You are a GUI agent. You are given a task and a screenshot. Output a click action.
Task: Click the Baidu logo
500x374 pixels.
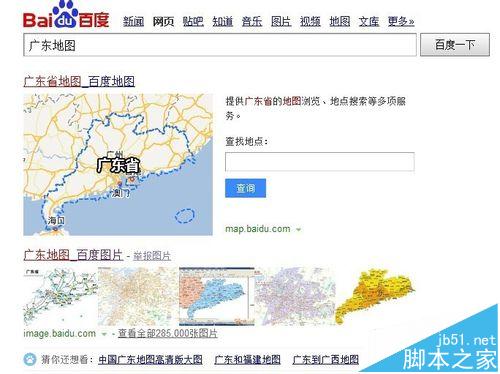click(x=66, y=15)
